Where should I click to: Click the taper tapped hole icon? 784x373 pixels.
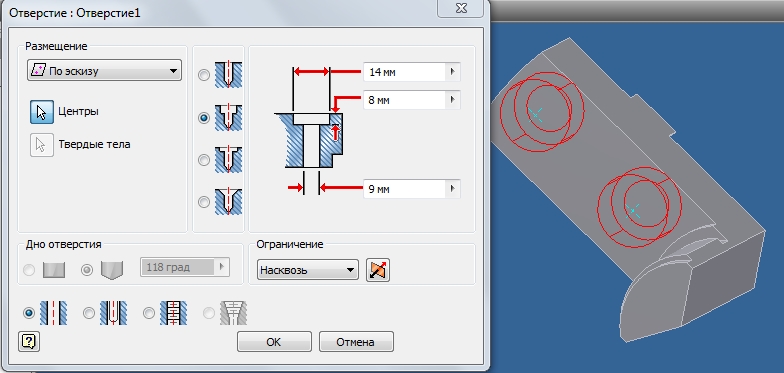pyautogui.click(x=234, y=313)
